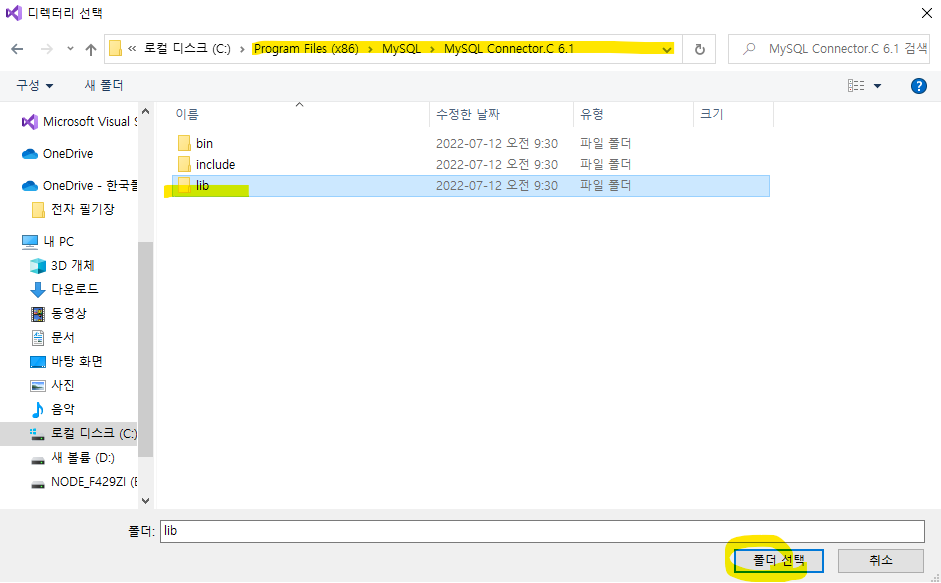Image resolution: width=941 pixels, height=583 pixels.
Task: Open help with blue question icon
Action: (x=918, y=86)
